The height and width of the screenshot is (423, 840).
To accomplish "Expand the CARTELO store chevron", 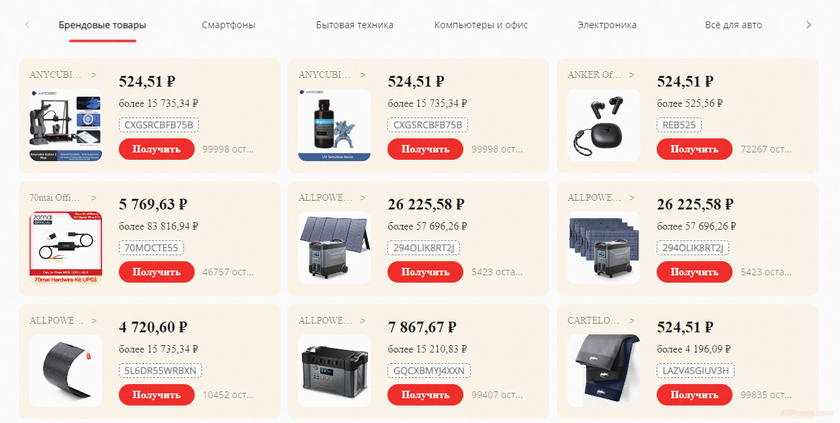I will pos(632,321).
